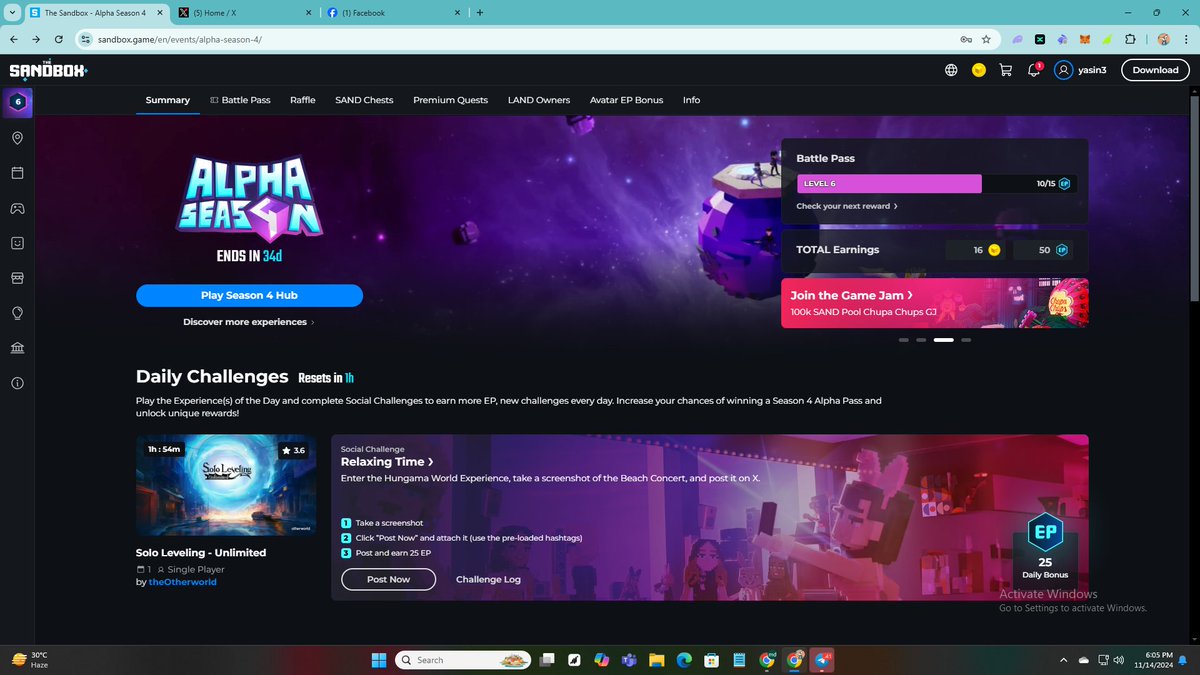Open the bank building icon in sidebar

pos(18,348)
